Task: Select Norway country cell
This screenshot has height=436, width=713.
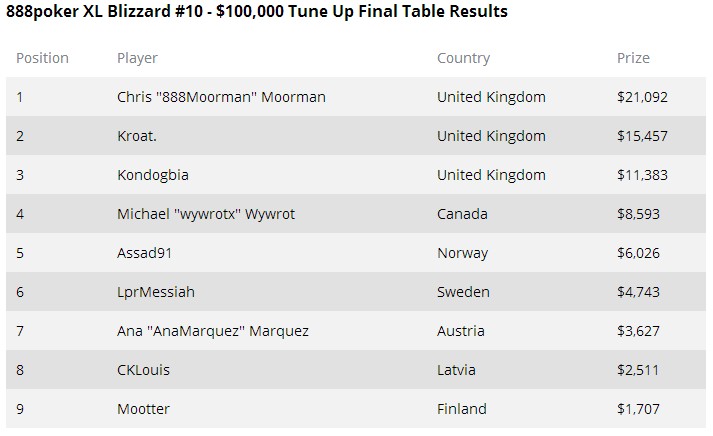Action: click(x=462, y=253)
